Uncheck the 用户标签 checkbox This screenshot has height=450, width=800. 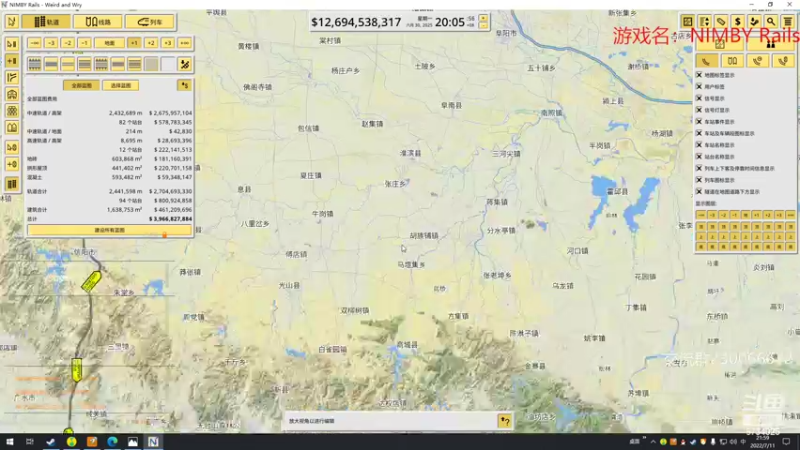point(699,87)
